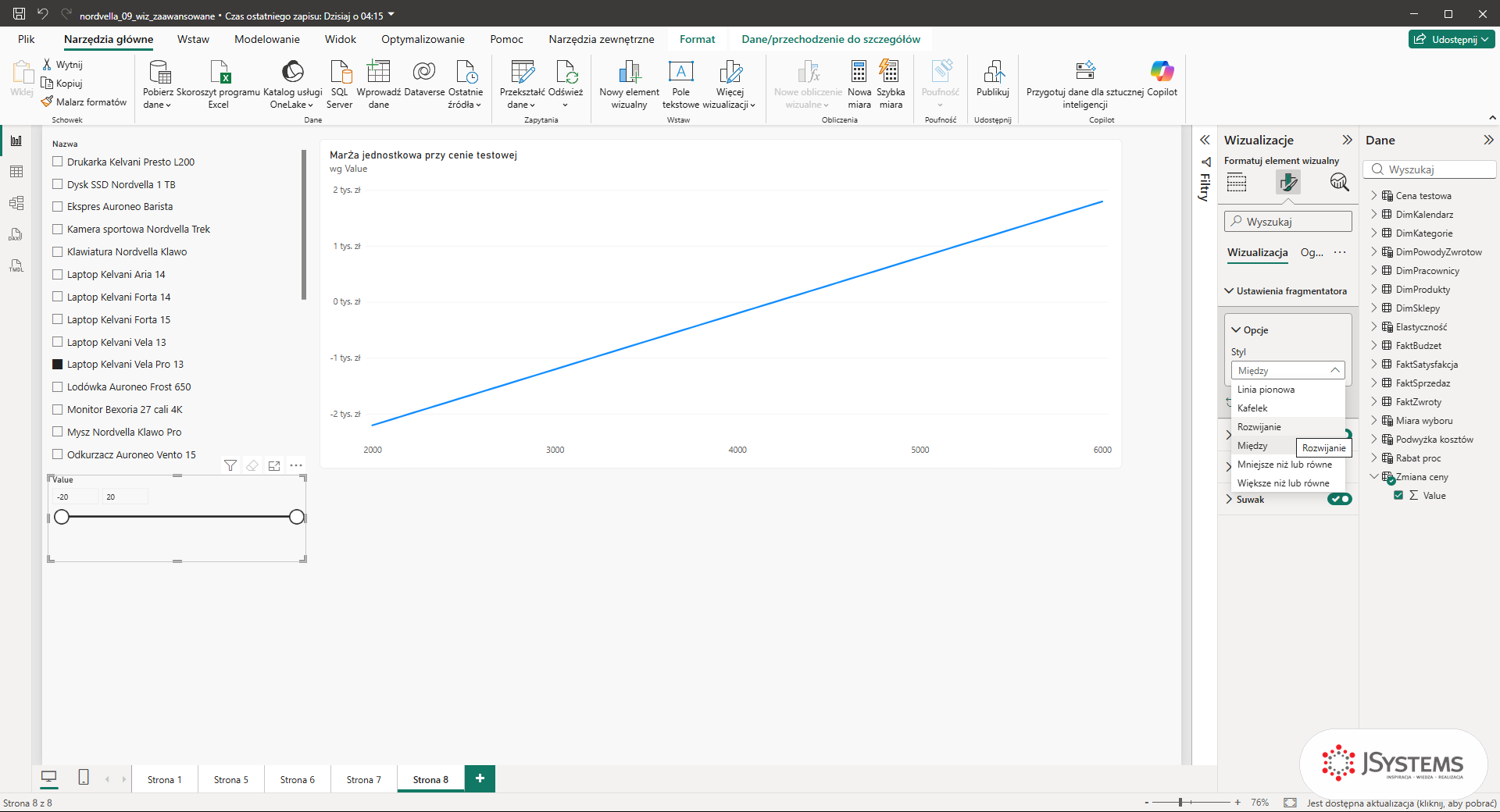Click Nowa miara icon
The height and width of the screenshot is (812, 1500).
[859, 84]
